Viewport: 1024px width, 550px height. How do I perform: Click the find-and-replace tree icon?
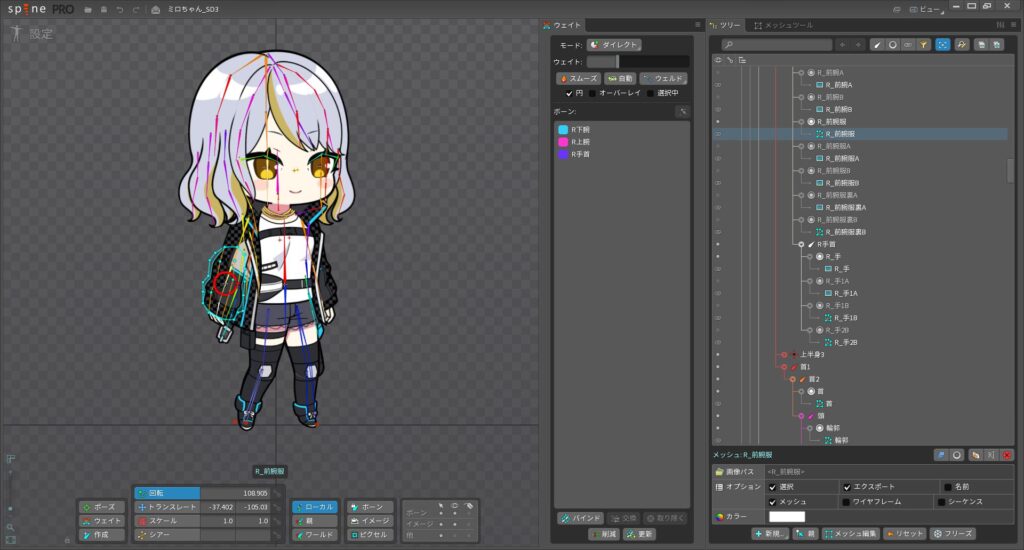[961, 44]
